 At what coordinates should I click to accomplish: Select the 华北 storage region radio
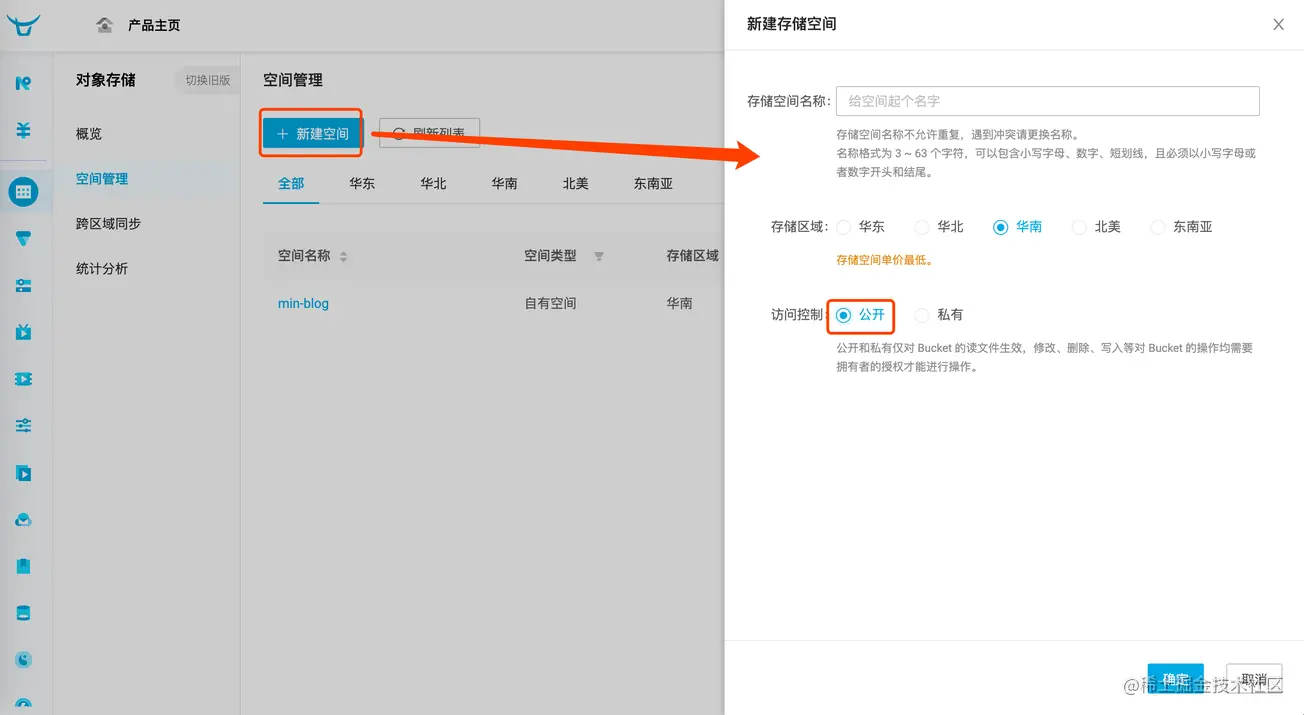pos(922,227)
